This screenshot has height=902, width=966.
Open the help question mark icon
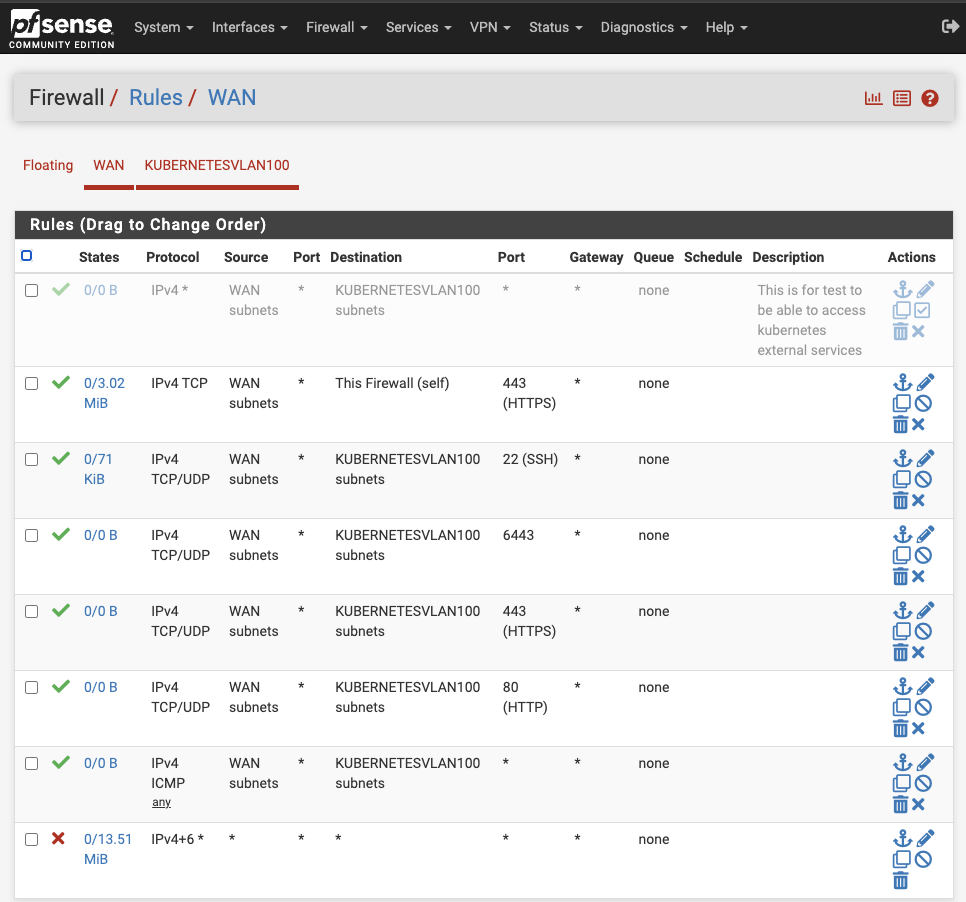pos(930,98)
